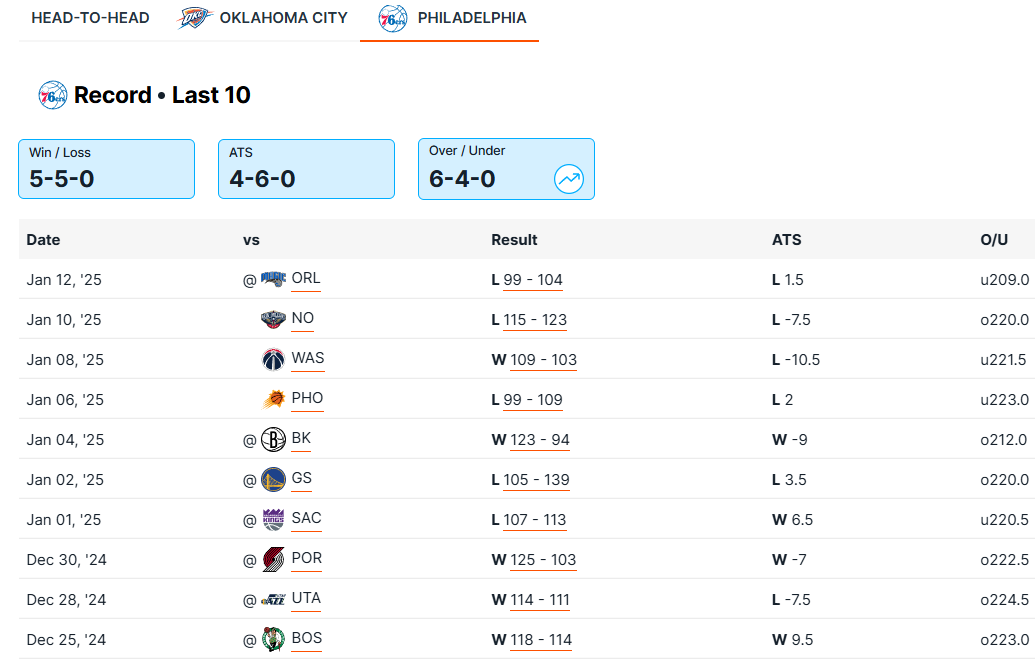The image size is (1035, 659).
Task: Open the Oklahoma City tab
Action: [x=262, y=18]
